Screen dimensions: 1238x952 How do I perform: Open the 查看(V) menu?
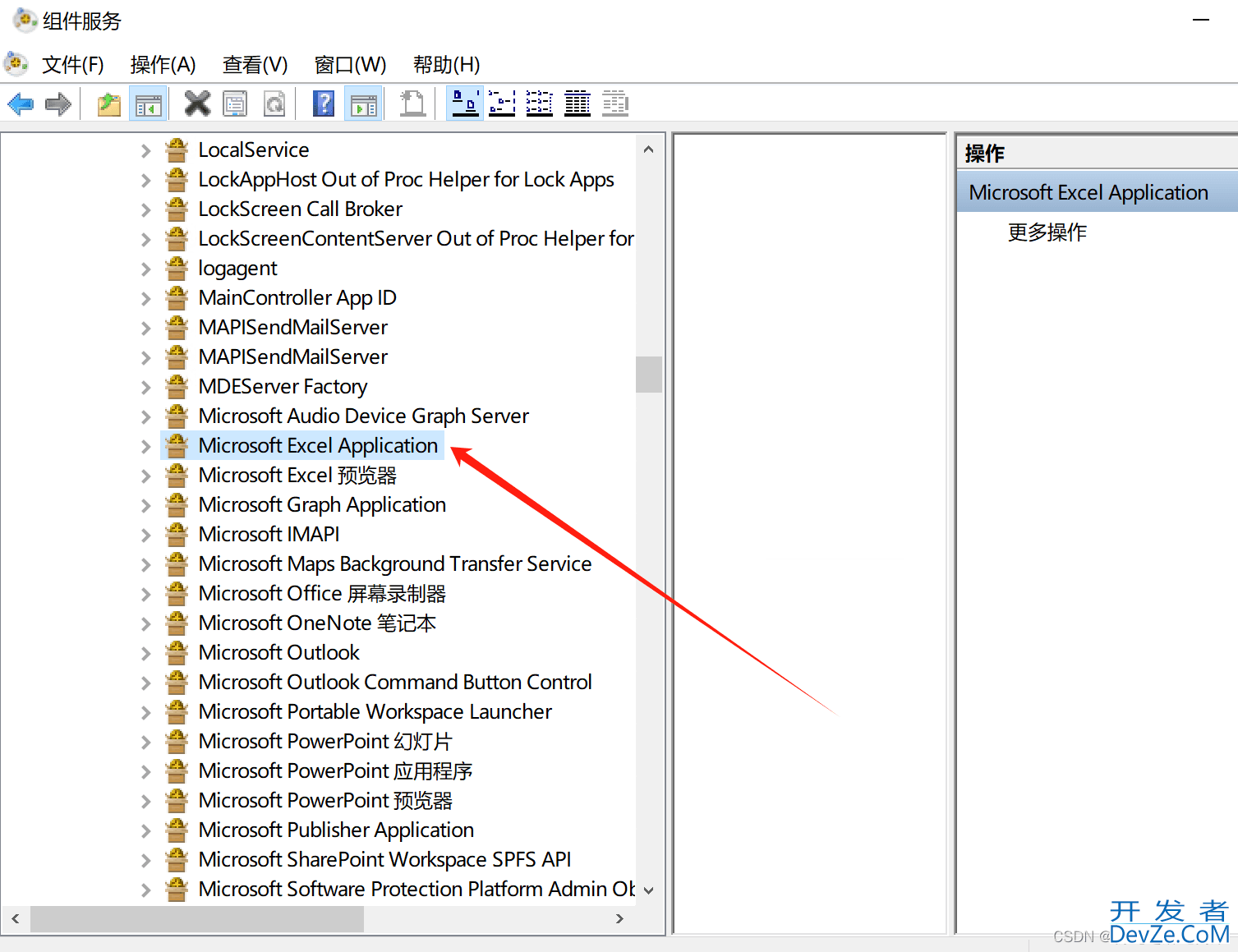tap(255, 65)
